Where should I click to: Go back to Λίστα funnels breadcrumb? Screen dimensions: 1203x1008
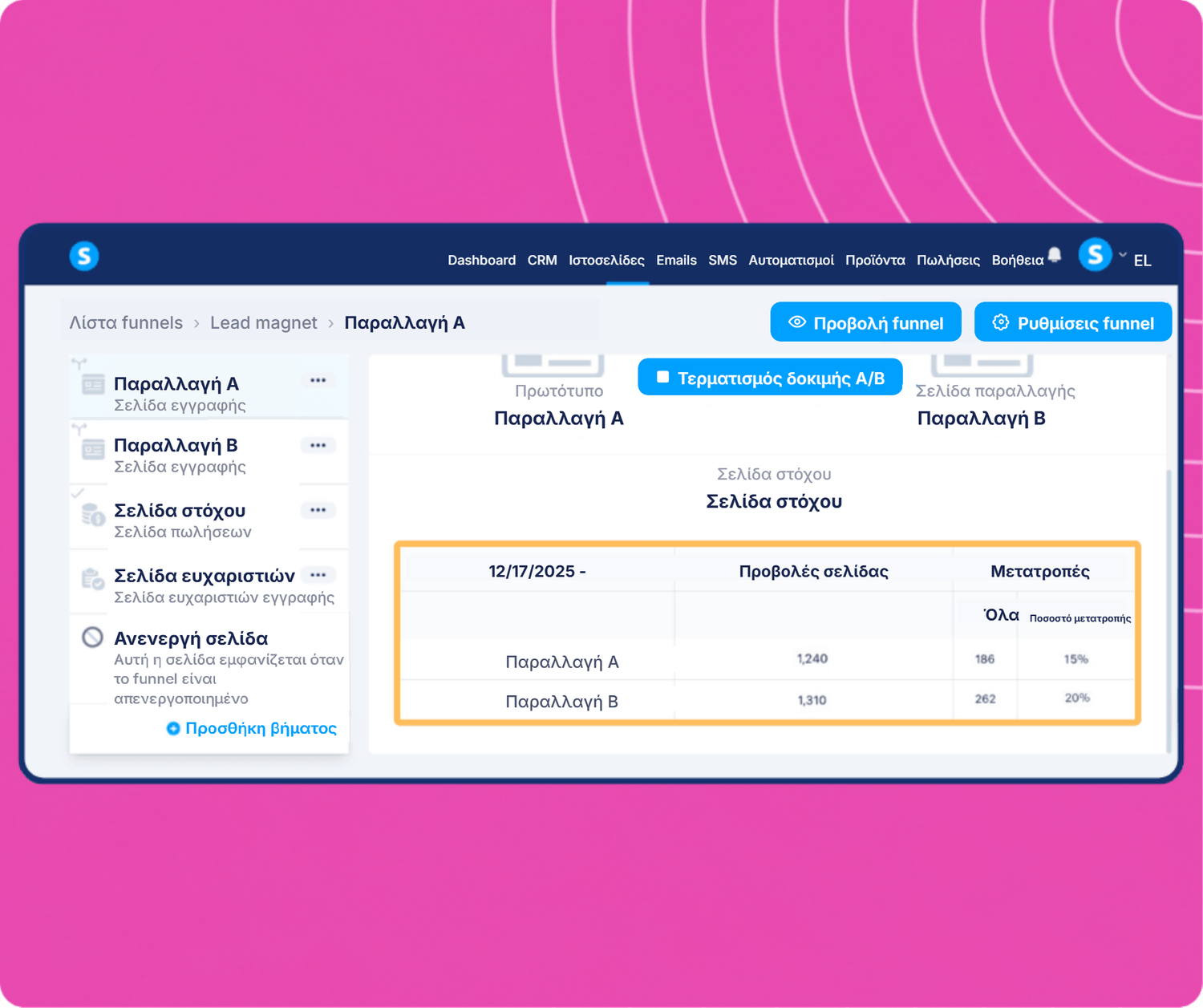pyautogui.click(x=126, y=322)
